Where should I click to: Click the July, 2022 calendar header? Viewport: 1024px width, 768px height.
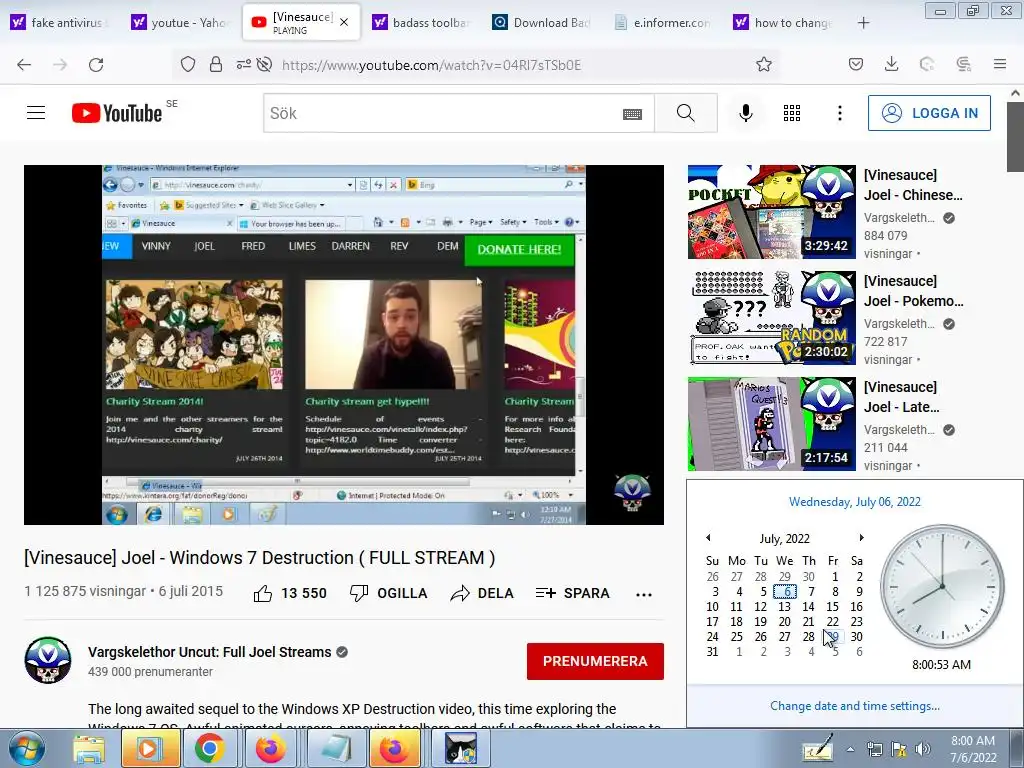click(784, 539)
